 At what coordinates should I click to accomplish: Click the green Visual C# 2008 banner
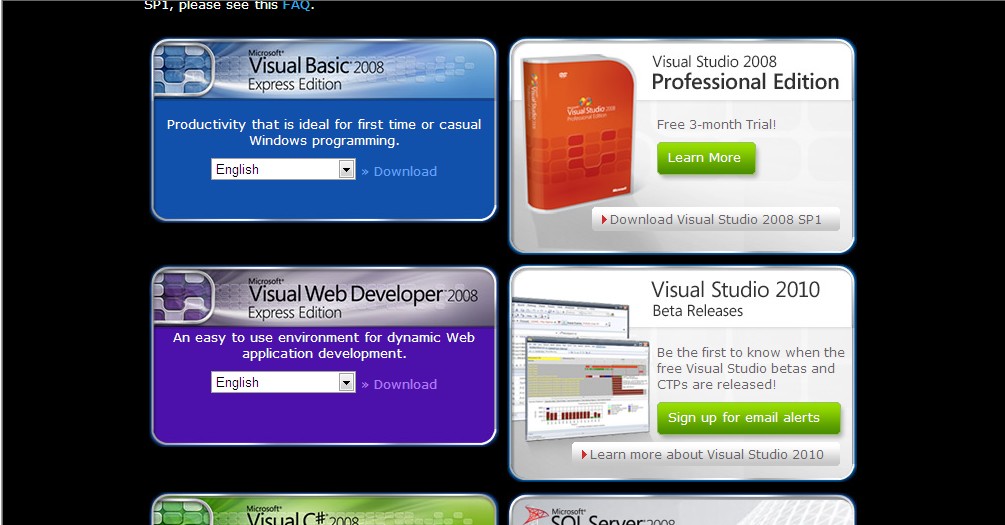pos(324,511)
